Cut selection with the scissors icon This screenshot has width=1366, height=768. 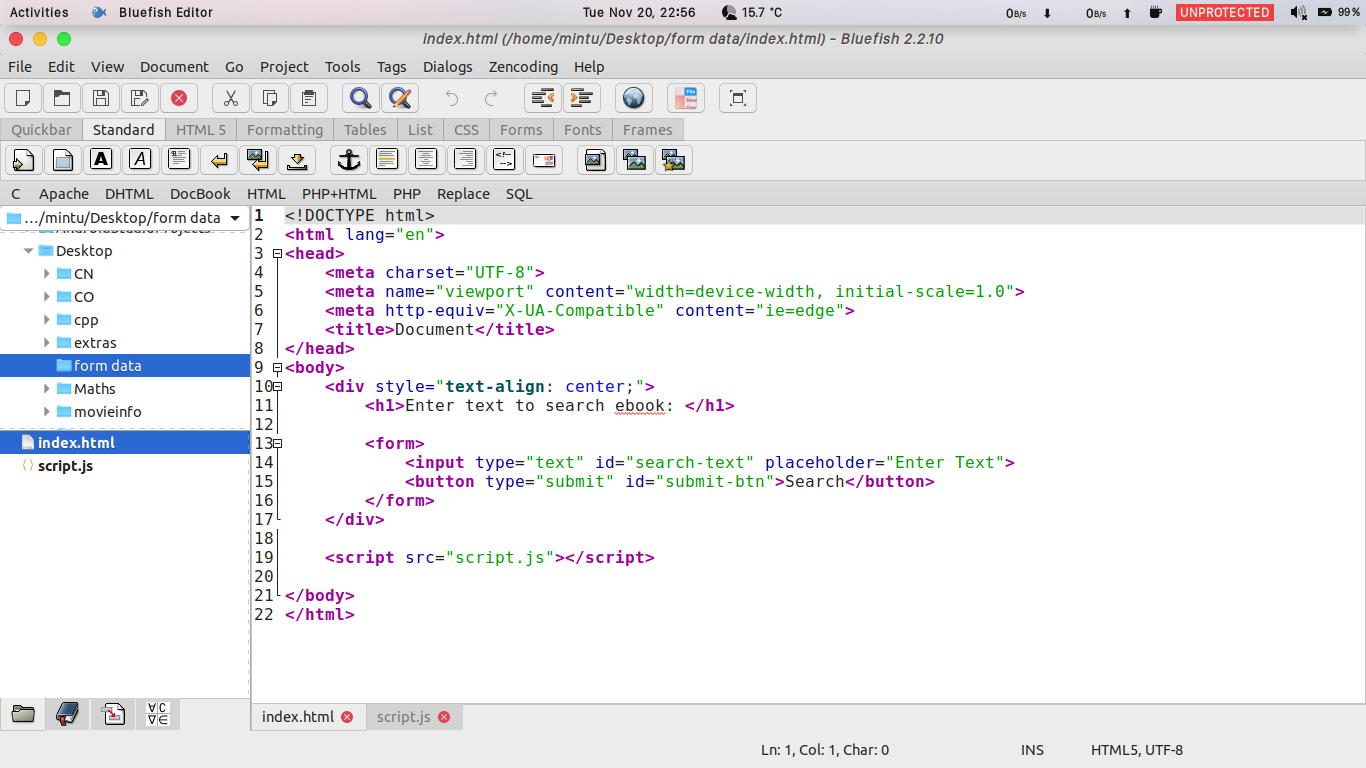[231, 98]
